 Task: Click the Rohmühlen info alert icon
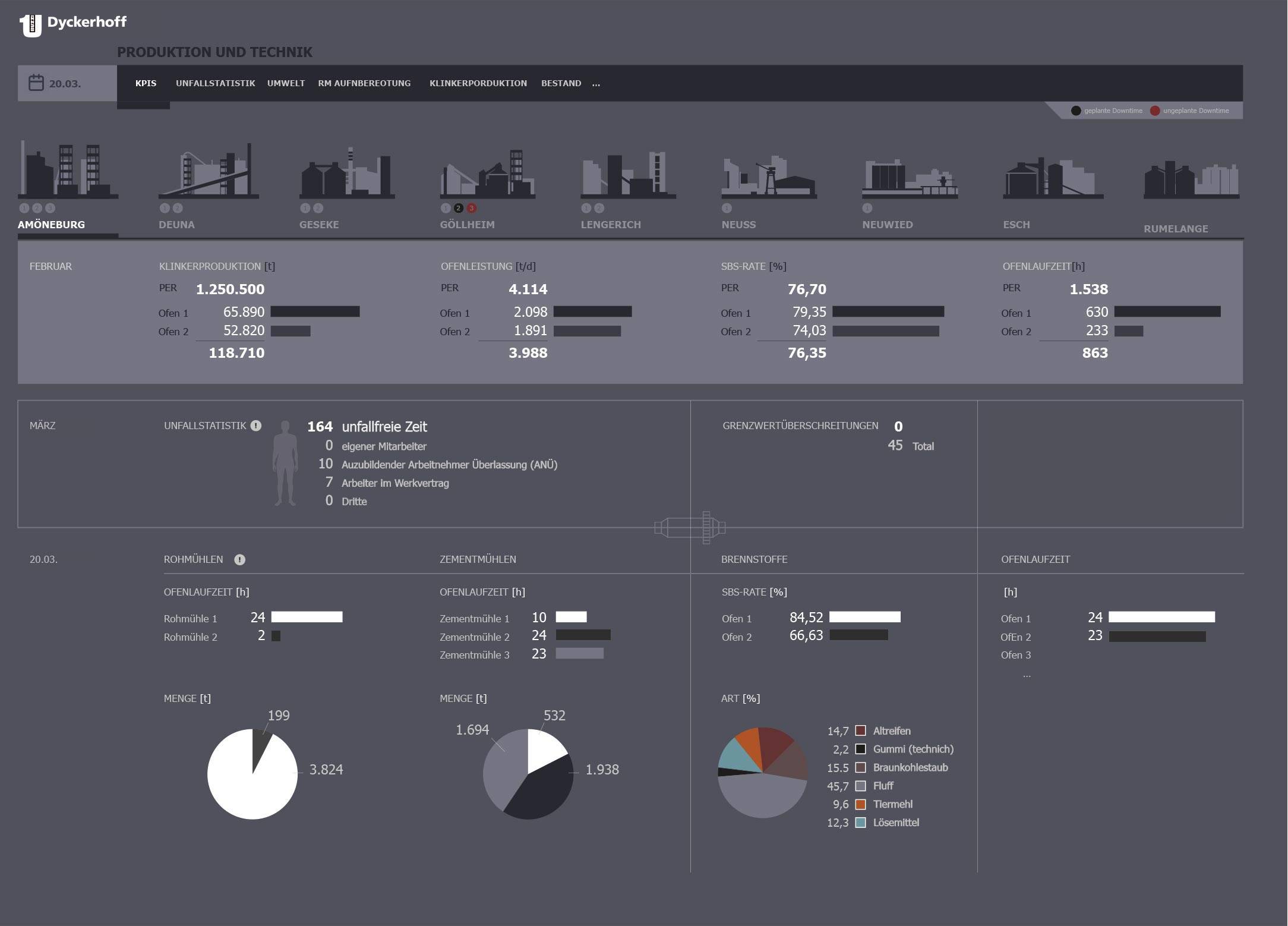tap(240, 559)
